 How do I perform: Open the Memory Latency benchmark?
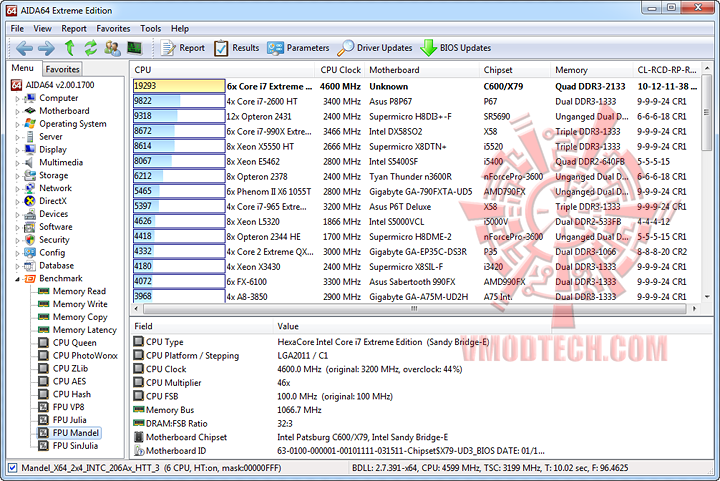coord(84,330)
